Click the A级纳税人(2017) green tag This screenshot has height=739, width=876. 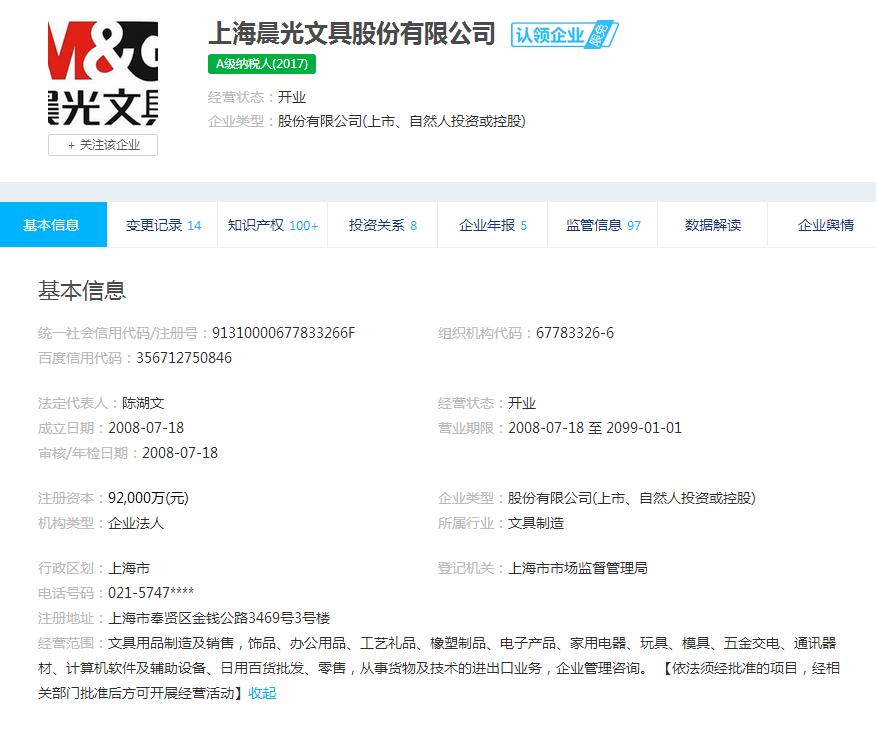coord(261,64)
